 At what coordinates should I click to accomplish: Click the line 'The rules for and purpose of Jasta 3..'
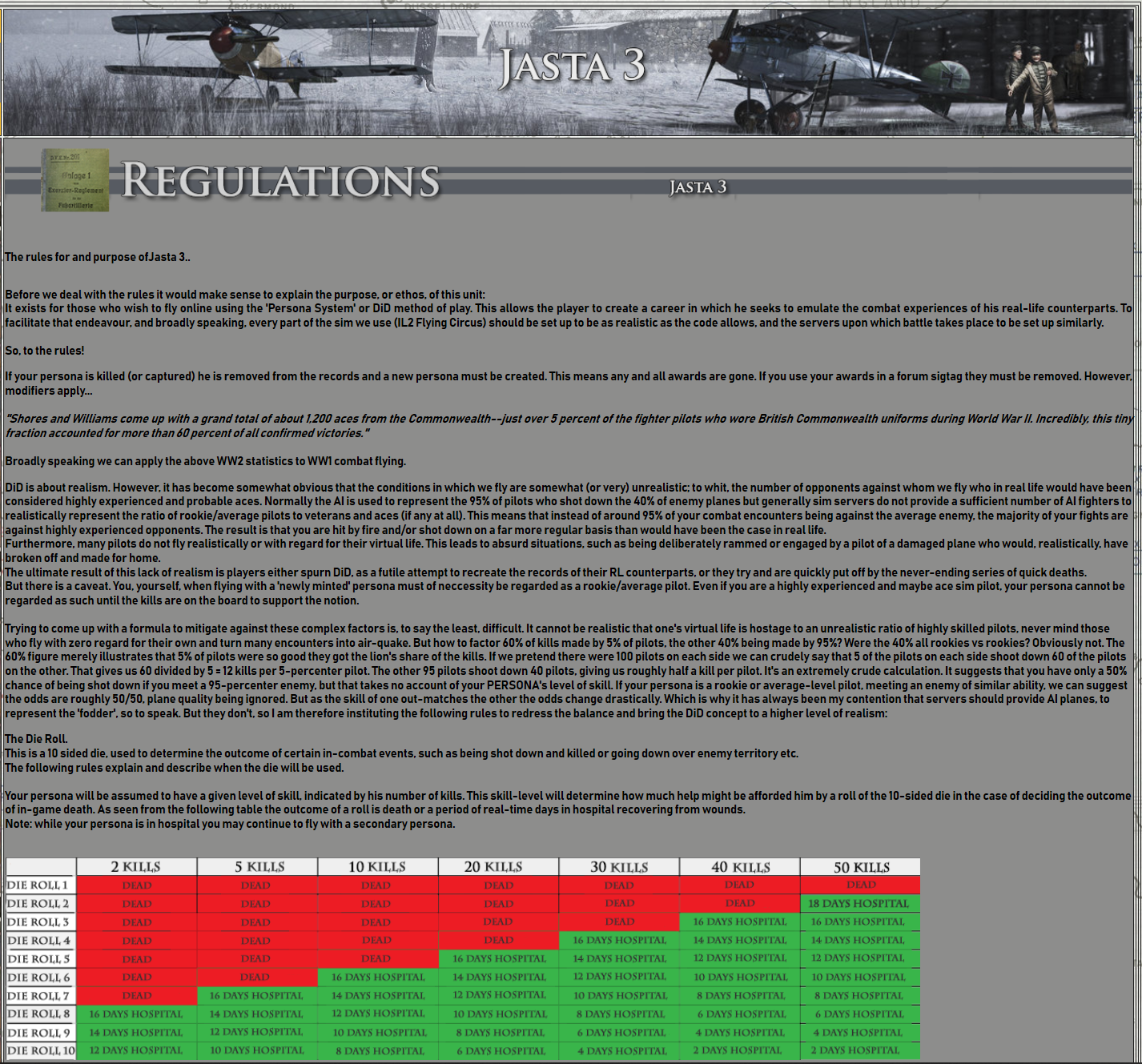pyautogui.click(x=98, y=257)
